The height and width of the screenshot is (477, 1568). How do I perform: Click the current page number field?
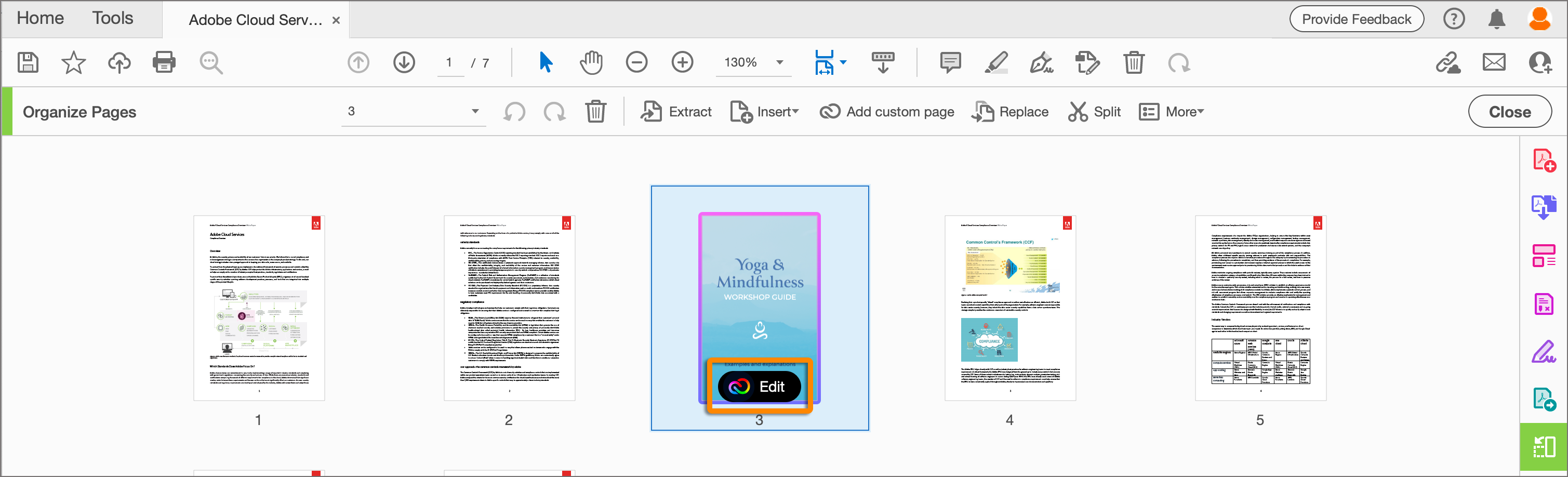coord(450,62)
